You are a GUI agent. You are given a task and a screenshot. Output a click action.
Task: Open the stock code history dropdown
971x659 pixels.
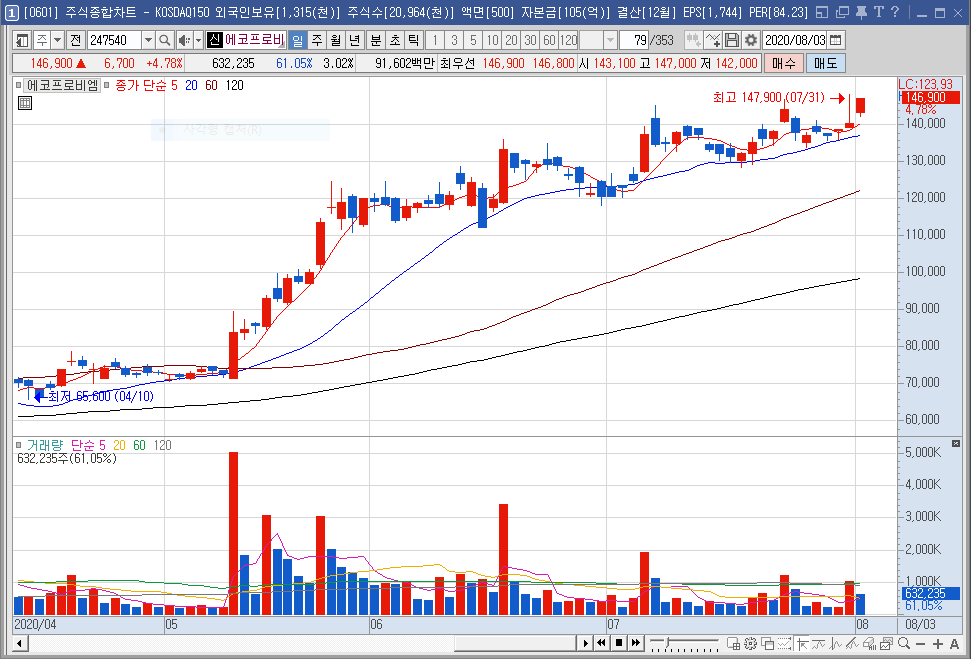pyautogui.click(x=148, y=40)
